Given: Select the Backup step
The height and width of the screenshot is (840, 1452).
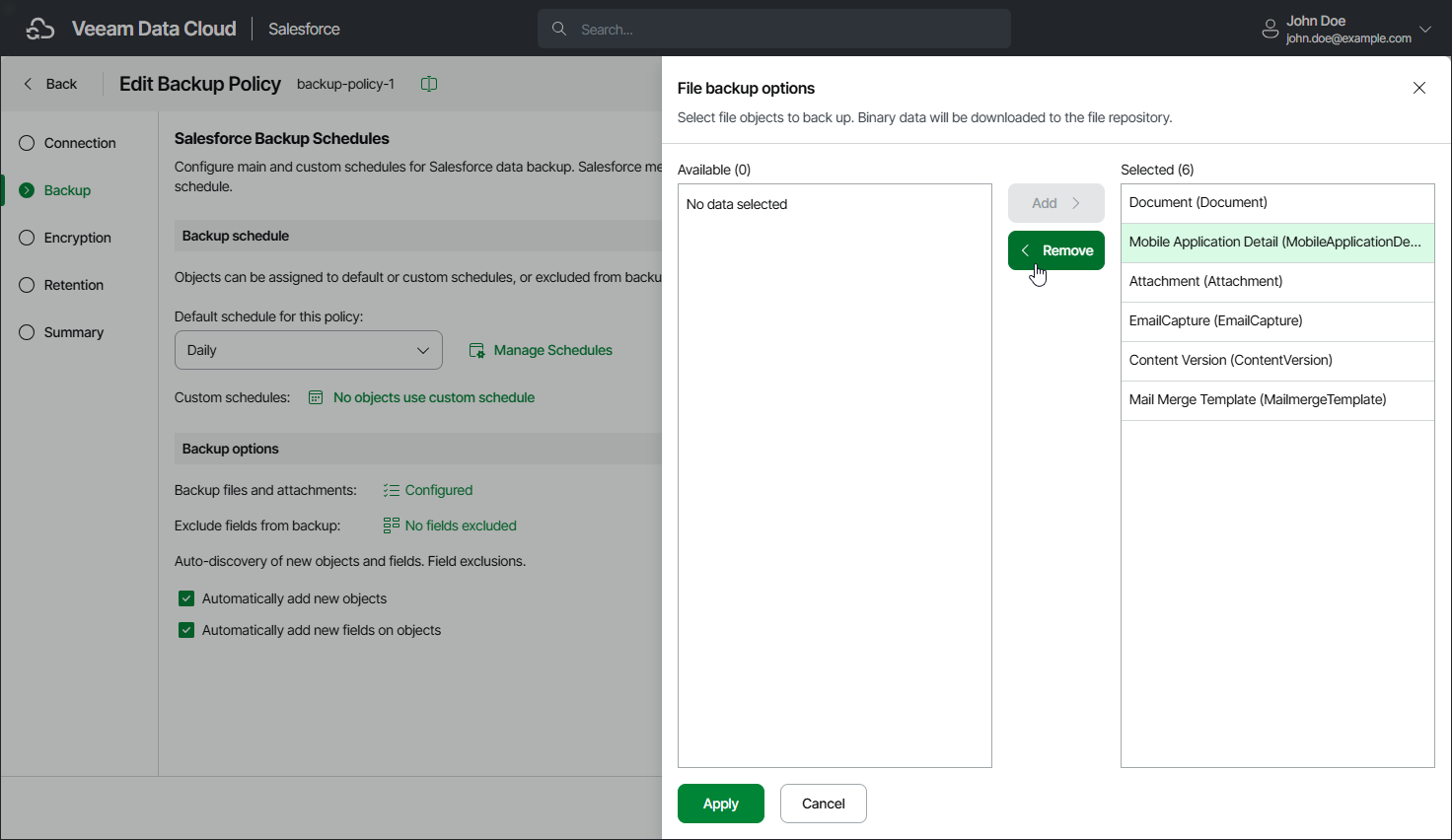Looking at the screenshot, I should [x=55, y=190].
